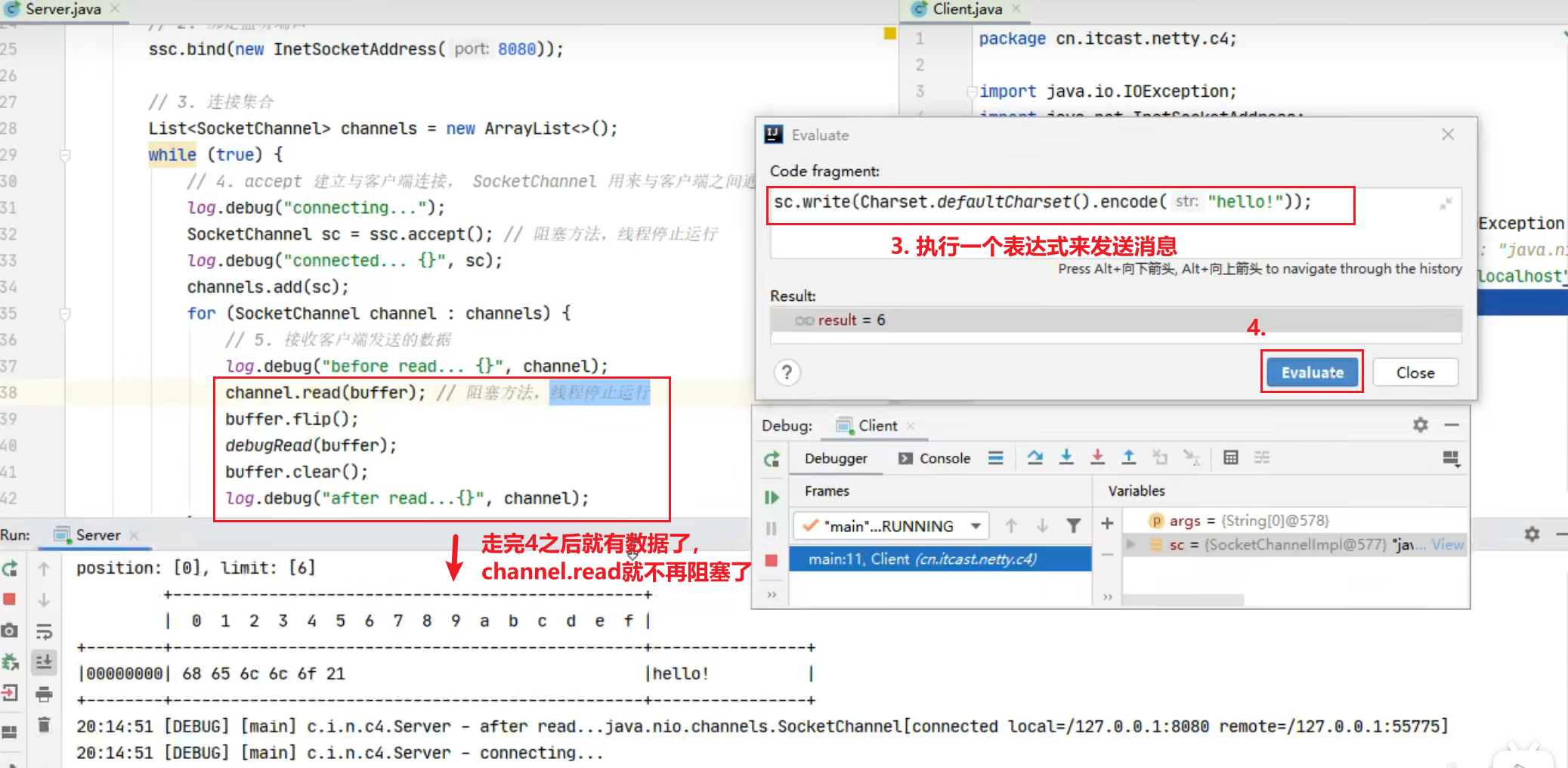1568x768 pixels.
Task: Remove watch with minus icon
Action: point(1107,555)
